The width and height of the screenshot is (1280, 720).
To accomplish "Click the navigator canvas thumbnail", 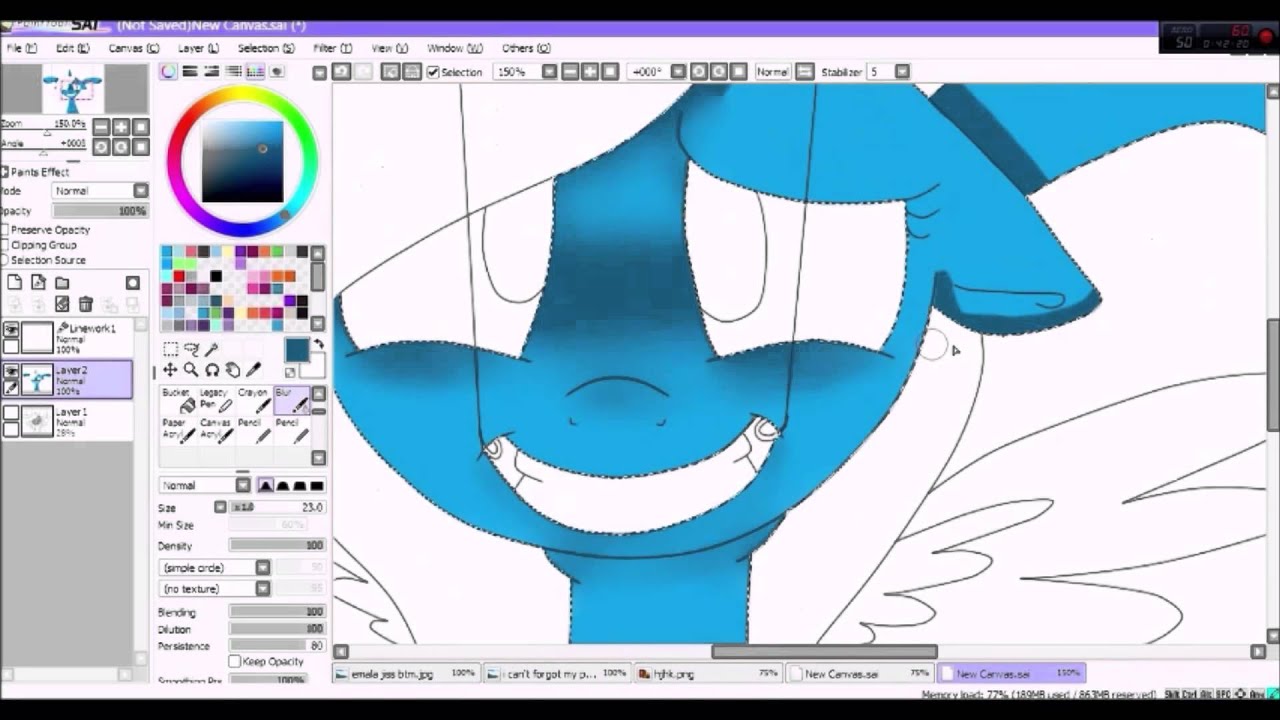I will [x=72, y=90].
